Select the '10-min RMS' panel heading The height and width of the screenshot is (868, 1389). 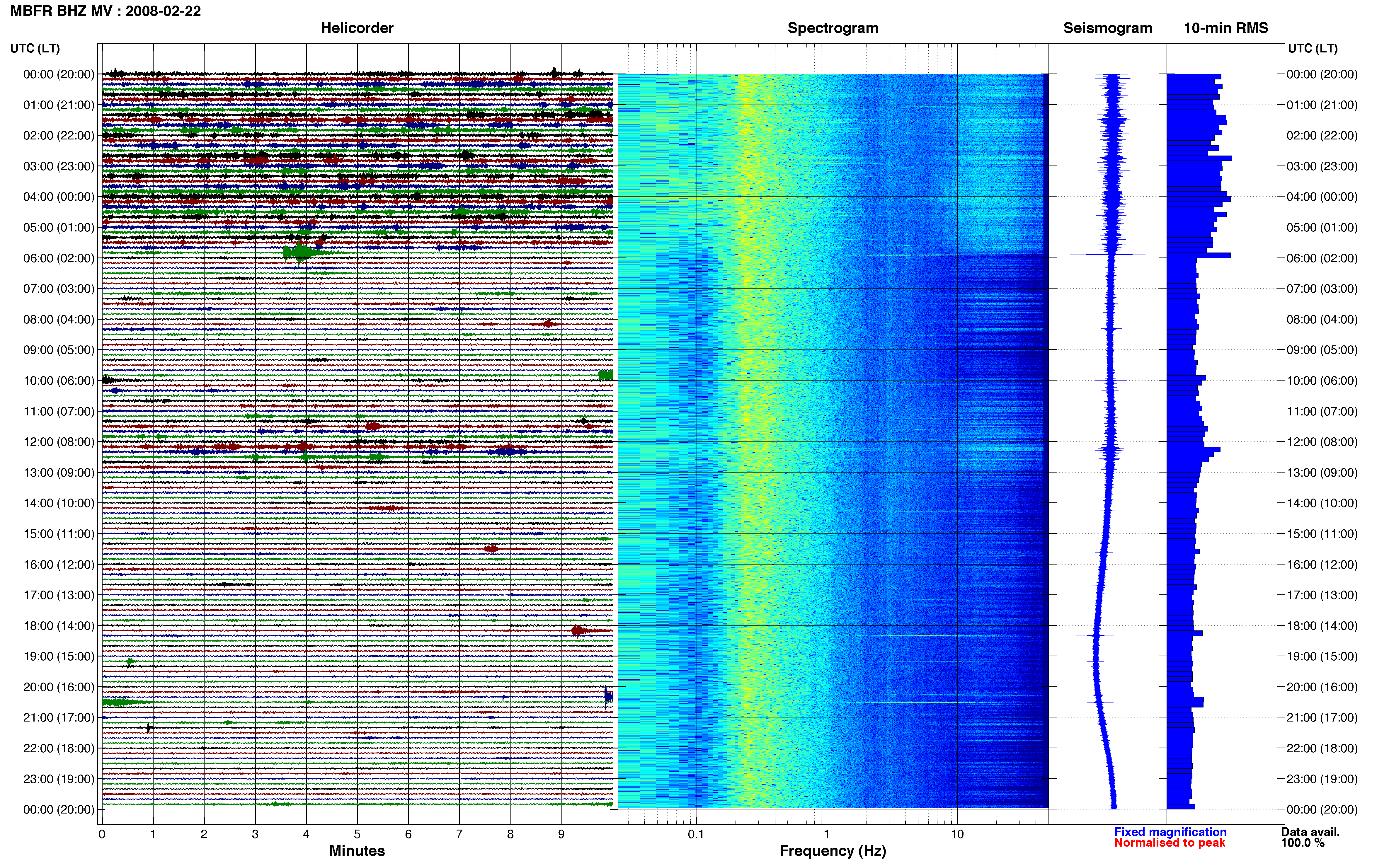(1226, 28)
